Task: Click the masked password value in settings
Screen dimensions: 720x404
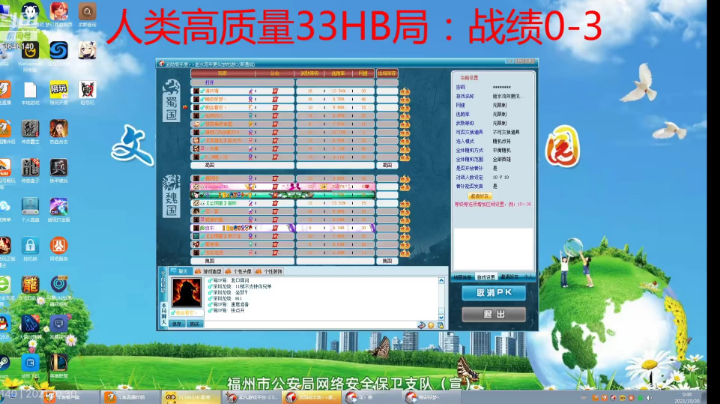Action: pyautogui.click(x=501, y=87)
